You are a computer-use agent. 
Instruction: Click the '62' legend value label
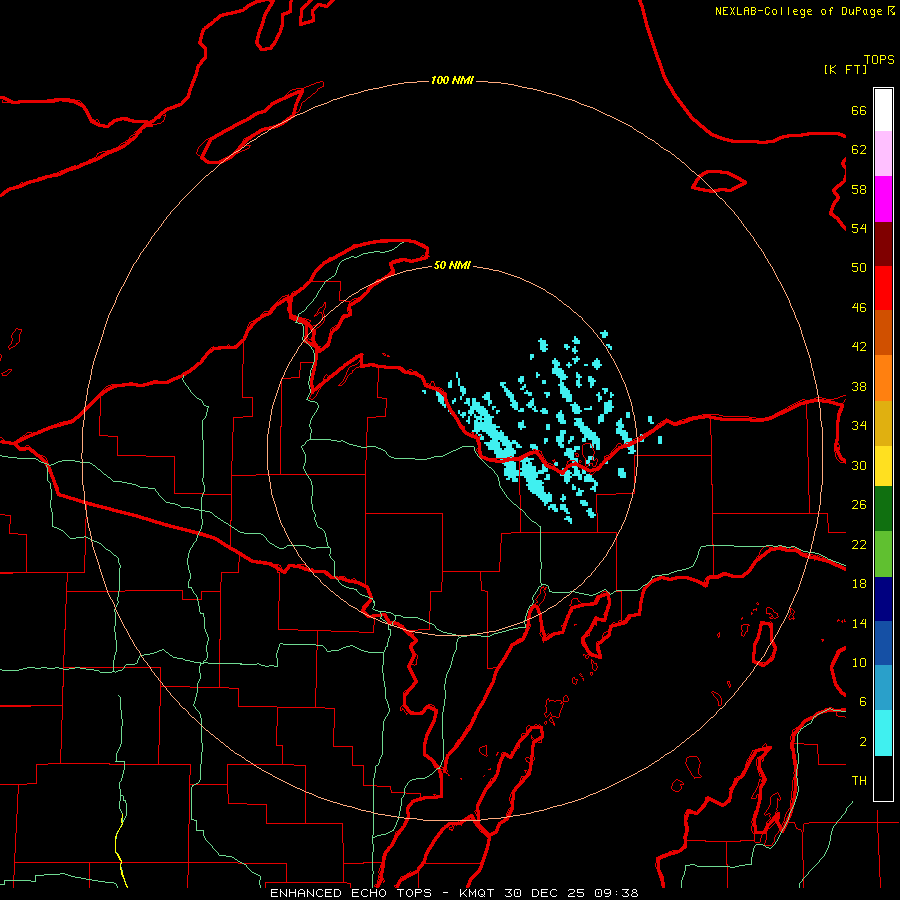pyautogui.click(x=859, y=149)
